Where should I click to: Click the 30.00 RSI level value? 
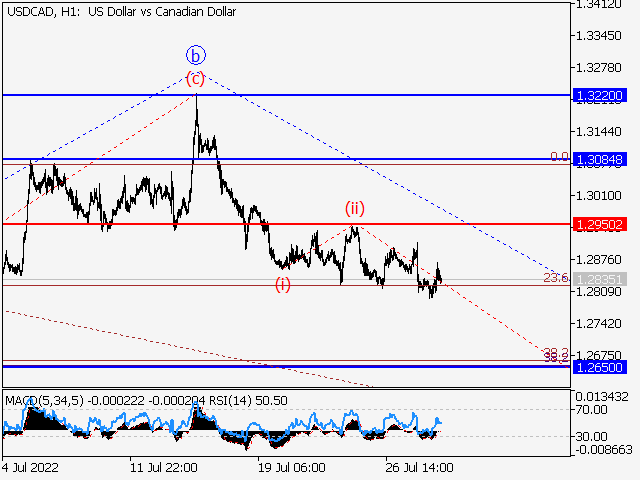pos(591,436)
